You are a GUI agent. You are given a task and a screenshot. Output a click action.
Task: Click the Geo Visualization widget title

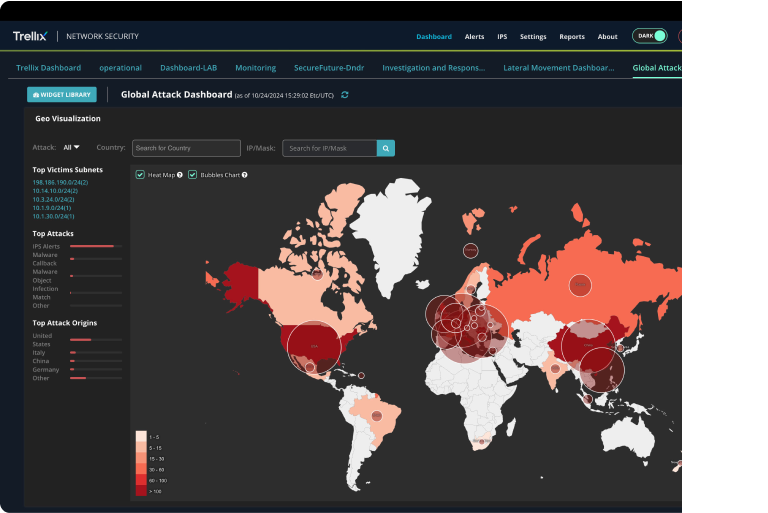tap(68, 119)
